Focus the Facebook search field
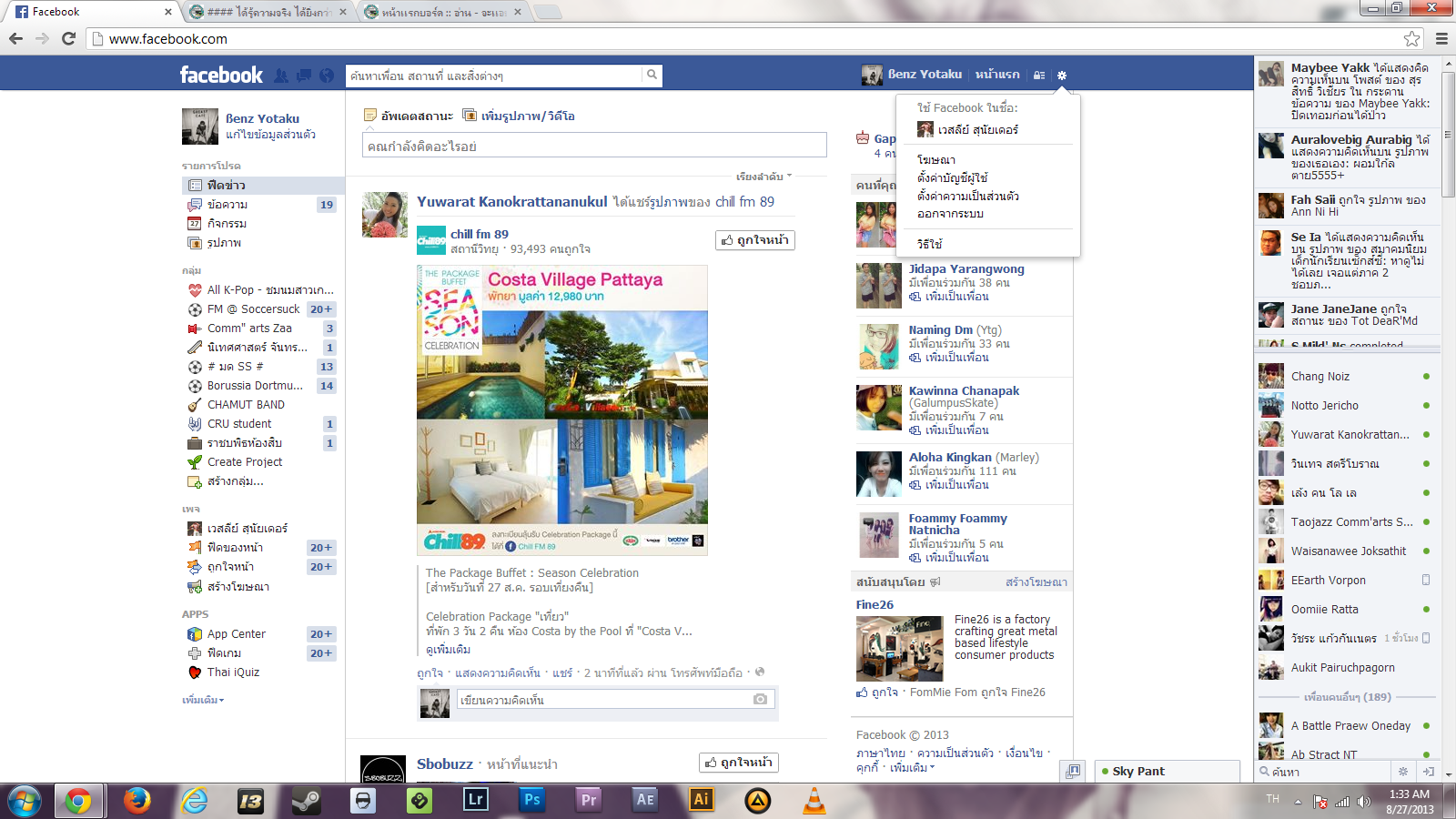This screenshot has width=1456, height=819. pyautogui.click(x=494, y=76)
